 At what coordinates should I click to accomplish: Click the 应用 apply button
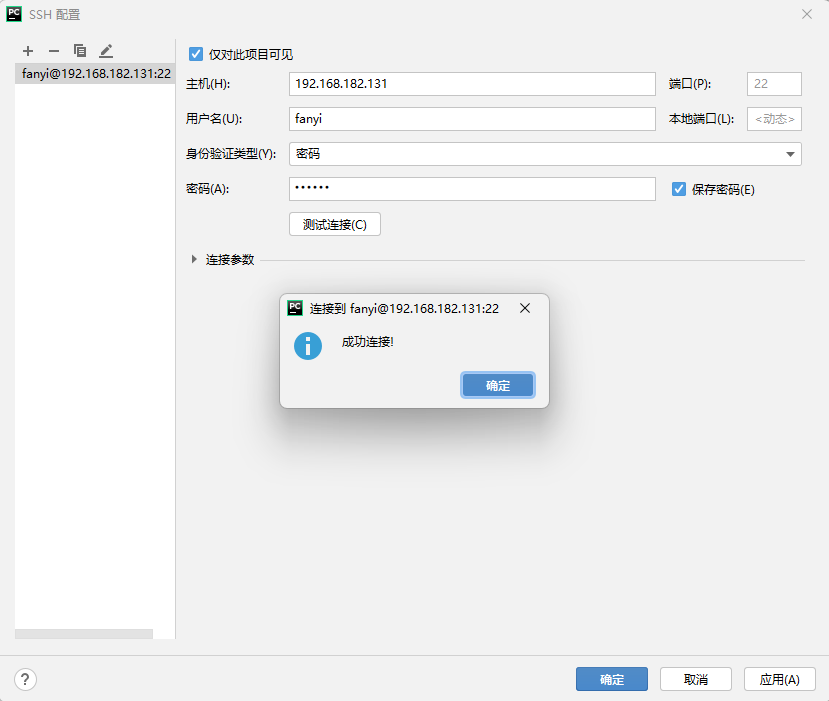(x=780, y=679)
